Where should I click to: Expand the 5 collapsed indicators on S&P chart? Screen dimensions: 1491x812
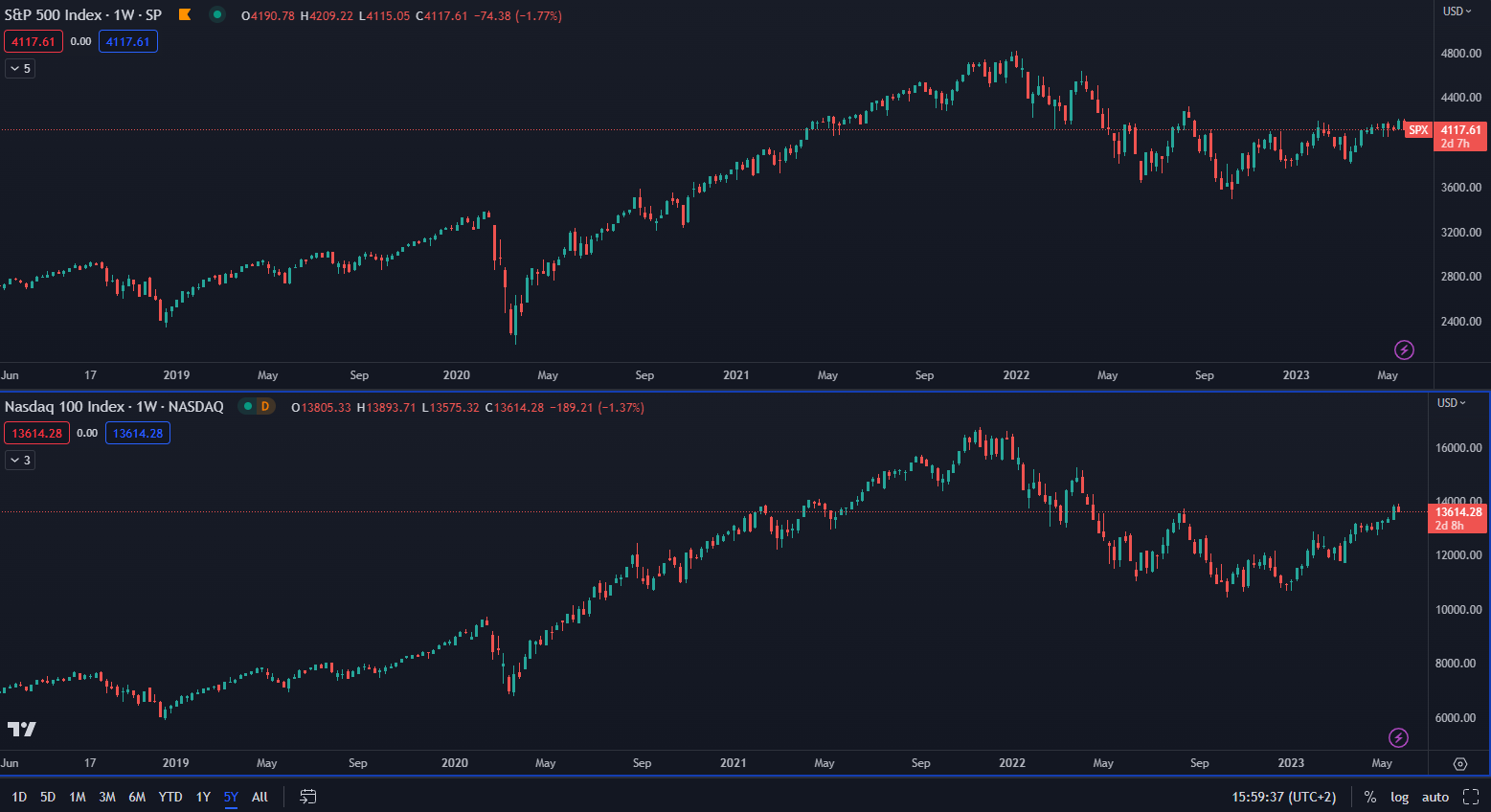tap(20, 68)
